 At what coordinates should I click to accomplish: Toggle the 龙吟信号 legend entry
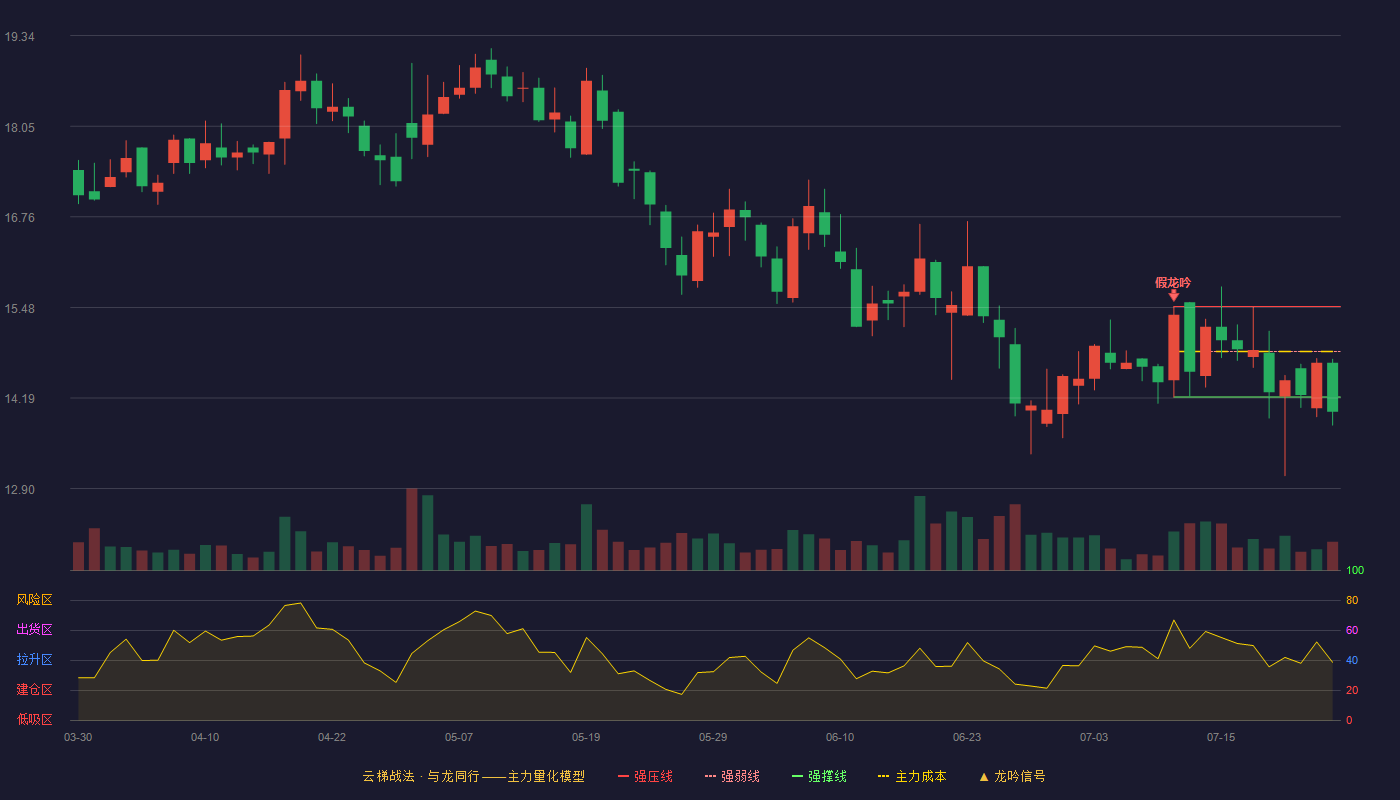1012,776
